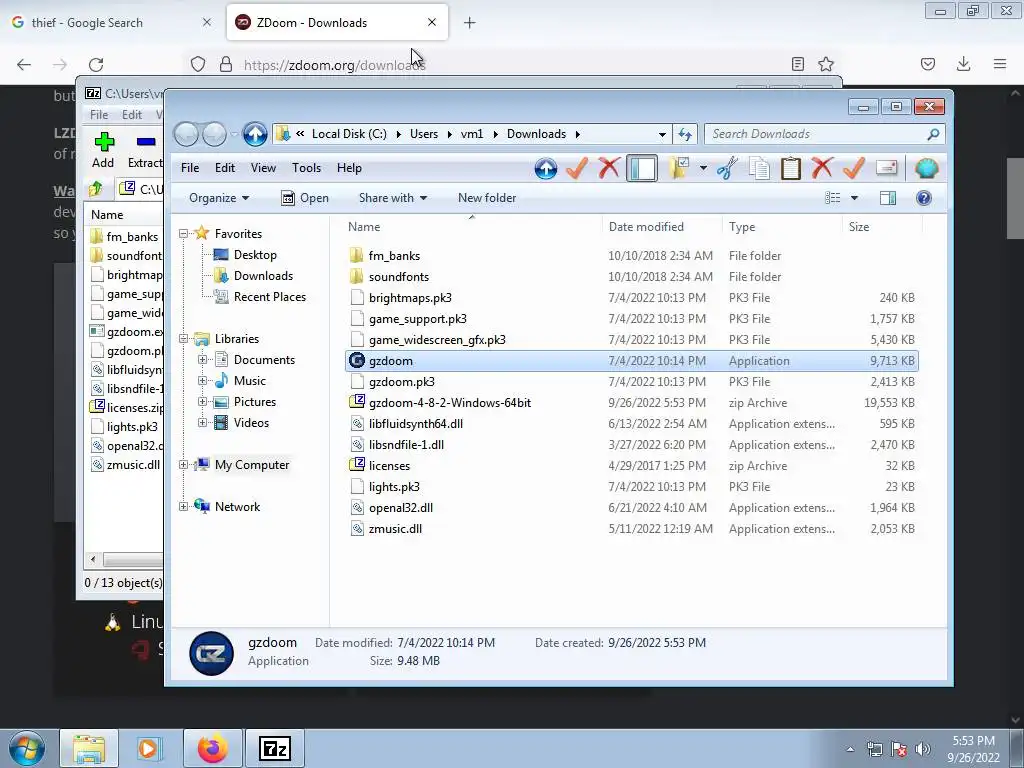
Task: Collapse the Libraries tree node
Action: point(184,339)
